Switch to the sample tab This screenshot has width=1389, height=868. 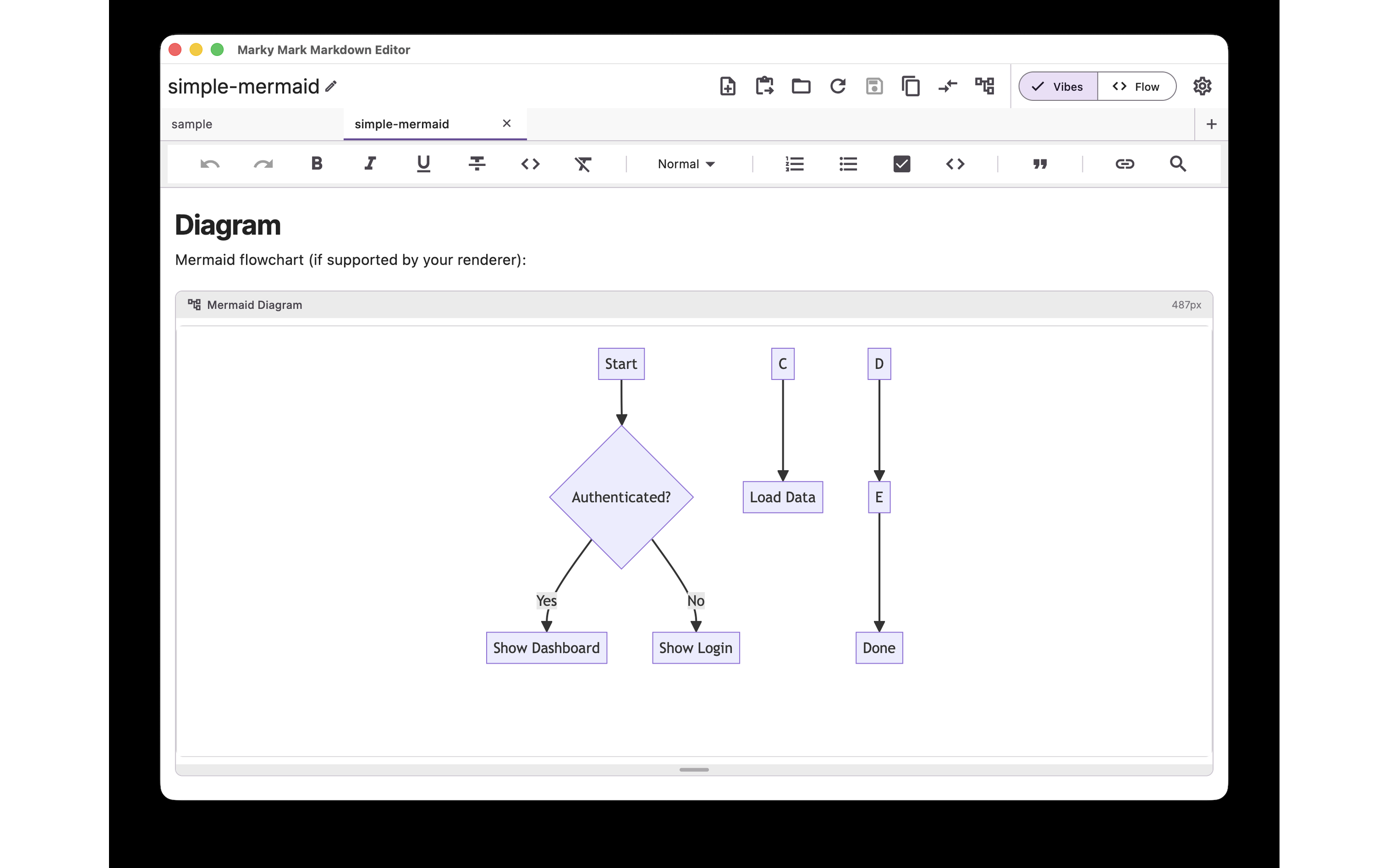point(251,124)
